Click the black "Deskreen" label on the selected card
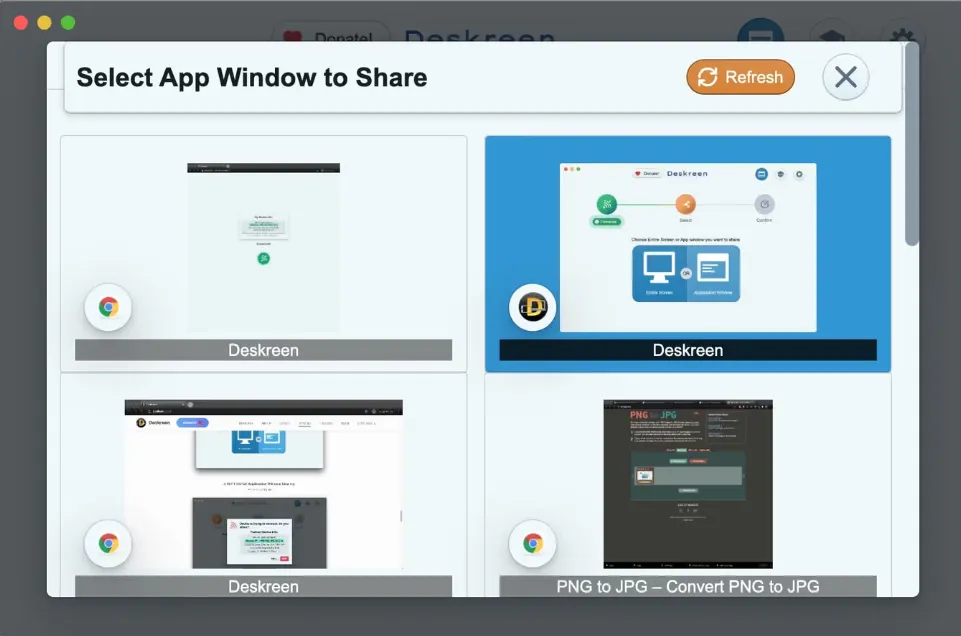The image size is (961, 636). click(x=688, y=350)
